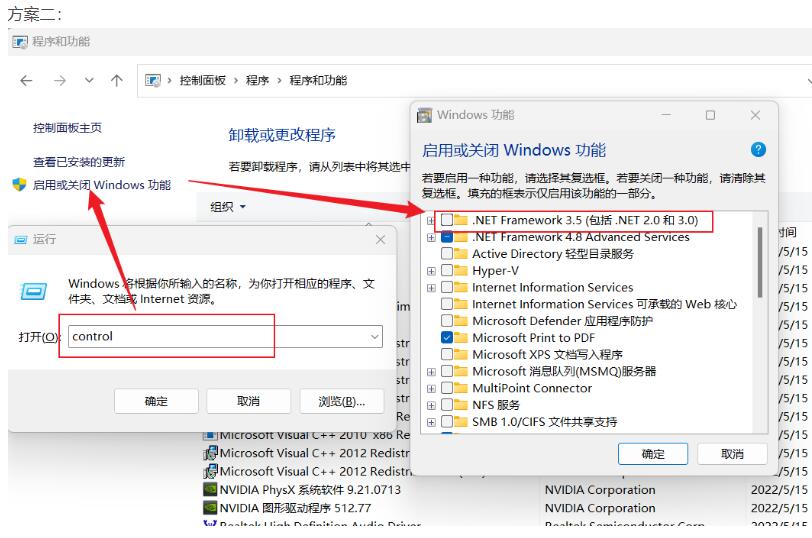Image resolution: width=812 pixels, height=538 pixels.
Task: Expand Internet Information Services tree node
Action: click(431, 288)
